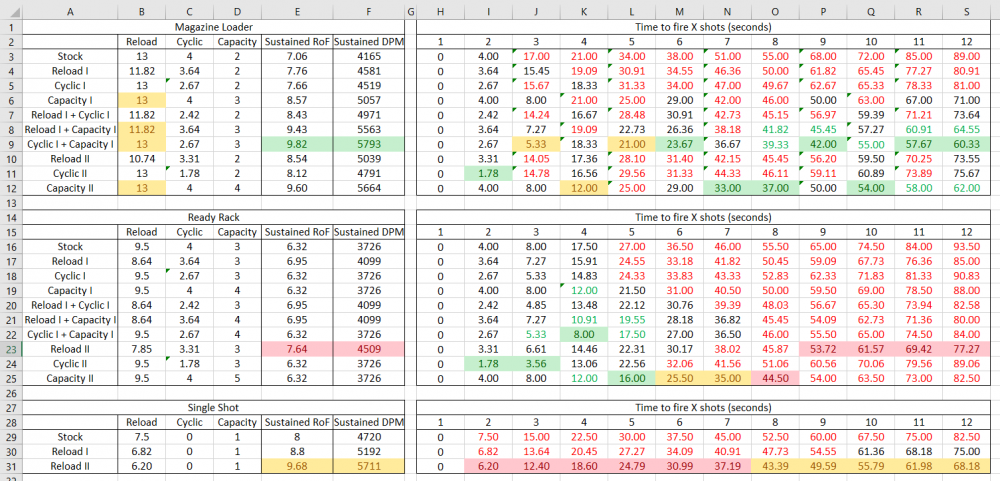Select the pink 4509 Sustained DPM cell
Image resolution: width=1000 pixels, height=481 pixels.
[368, 349]
